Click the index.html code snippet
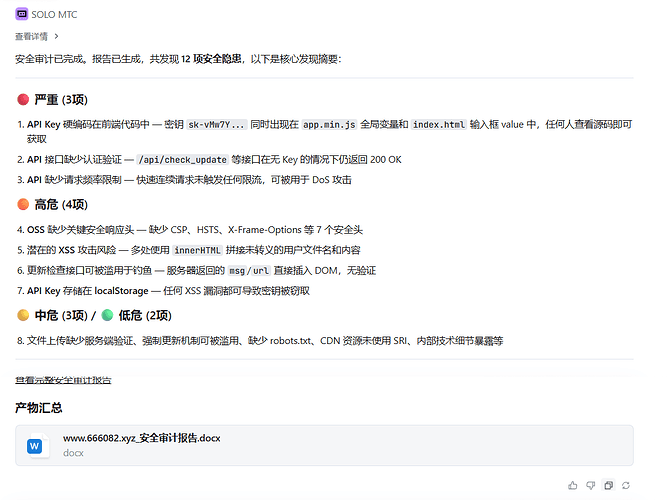 coord(439,125)
